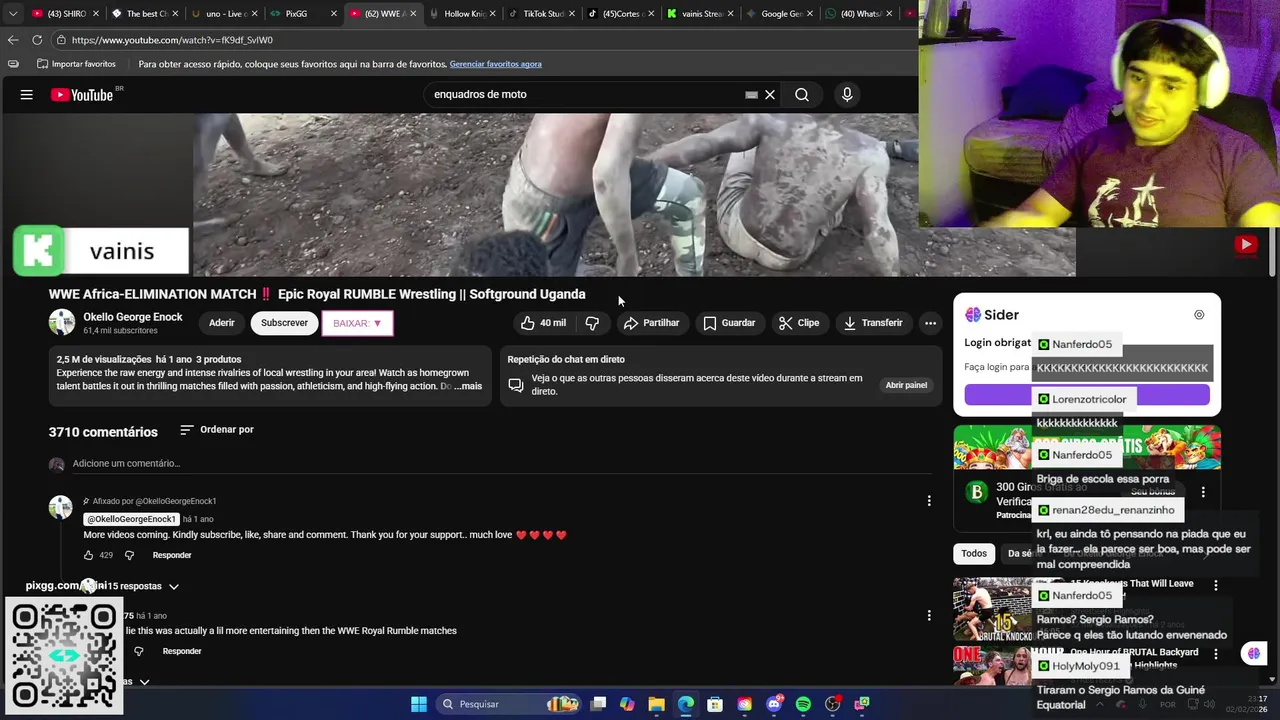Image resolution: width=1280 pixels, height=720 pixels.
Task: Open Importar favoritos bookmark item
Action: click(76, 64)
